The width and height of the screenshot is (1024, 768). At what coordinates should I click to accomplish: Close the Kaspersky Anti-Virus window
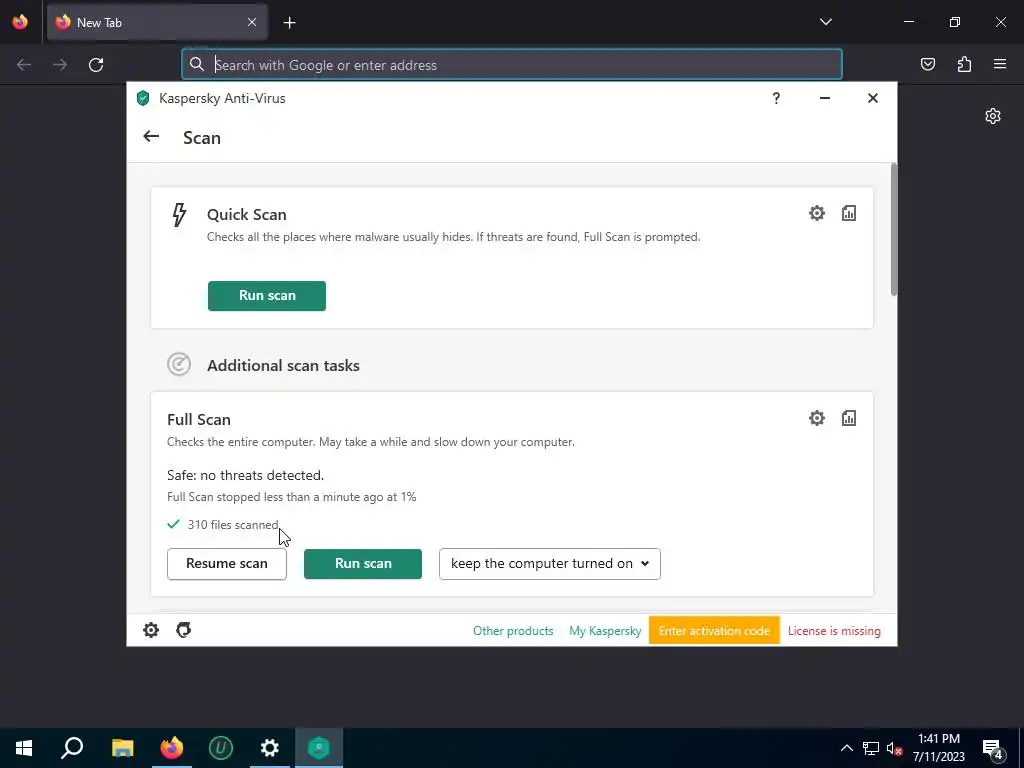click(872, 98)
